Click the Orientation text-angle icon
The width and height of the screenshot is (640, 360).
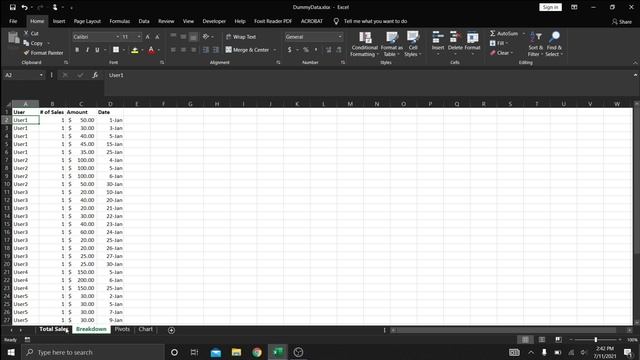pyautogui.click(x=206, y=37)
